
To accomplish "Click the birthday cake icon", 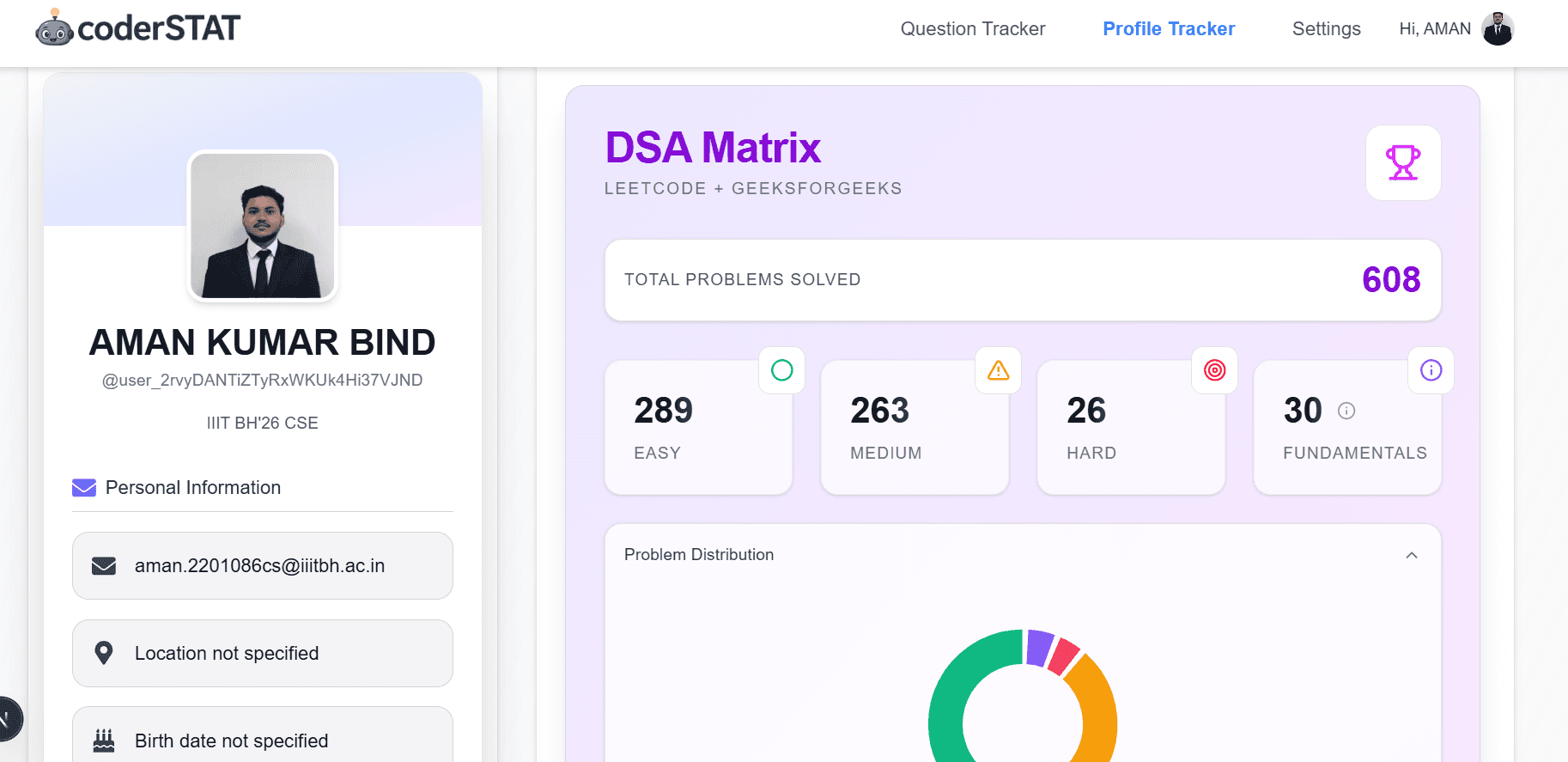I will point(104,741).
